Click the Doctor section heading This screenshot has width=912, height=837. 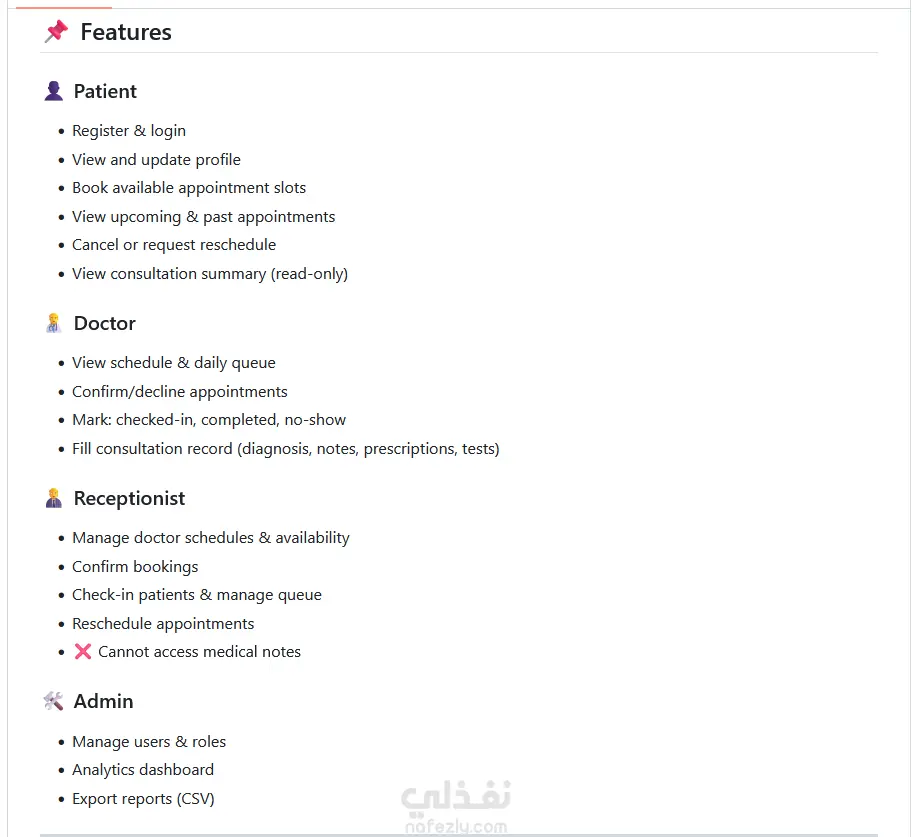[105, 323]
